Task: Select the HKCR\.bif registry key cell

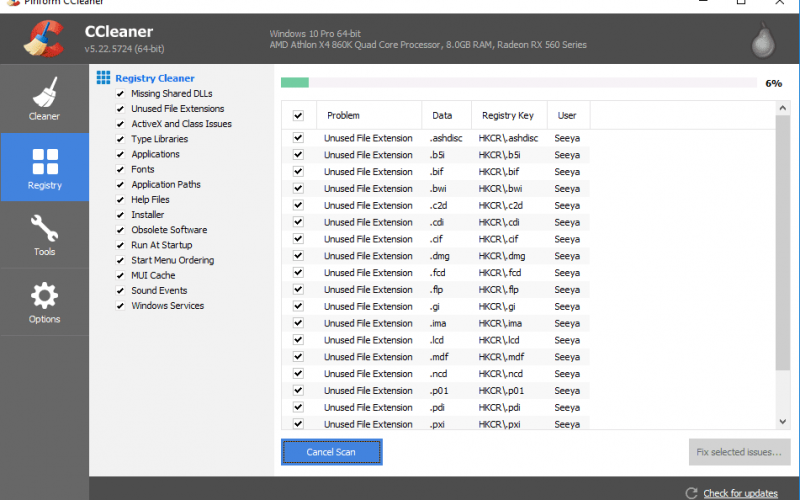Action: pos(498,171)
